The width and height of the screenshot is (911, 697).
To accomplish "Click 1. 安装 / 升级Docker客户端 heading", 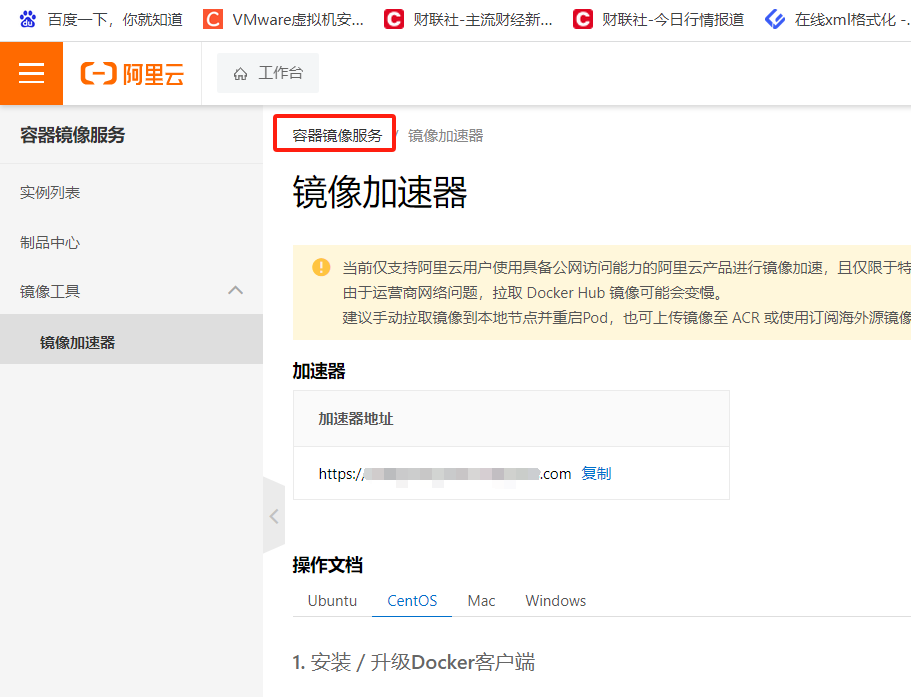I will tap(414, 662).
